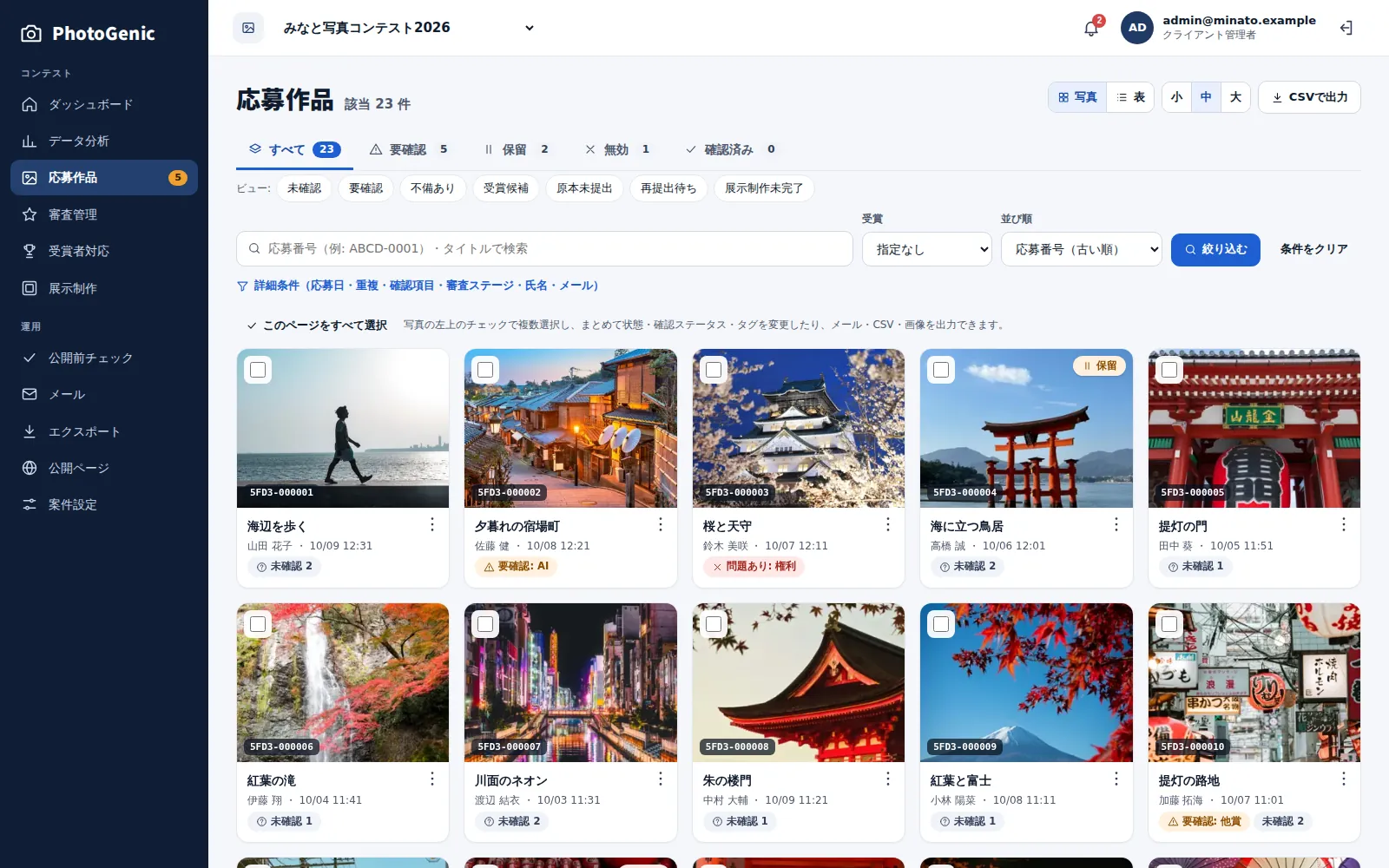Image resolution: width=1389 pixels, height=868 pixels.
Task: Open kebab menu on 提灯の門 card
Action: [x=1344, y=525]
